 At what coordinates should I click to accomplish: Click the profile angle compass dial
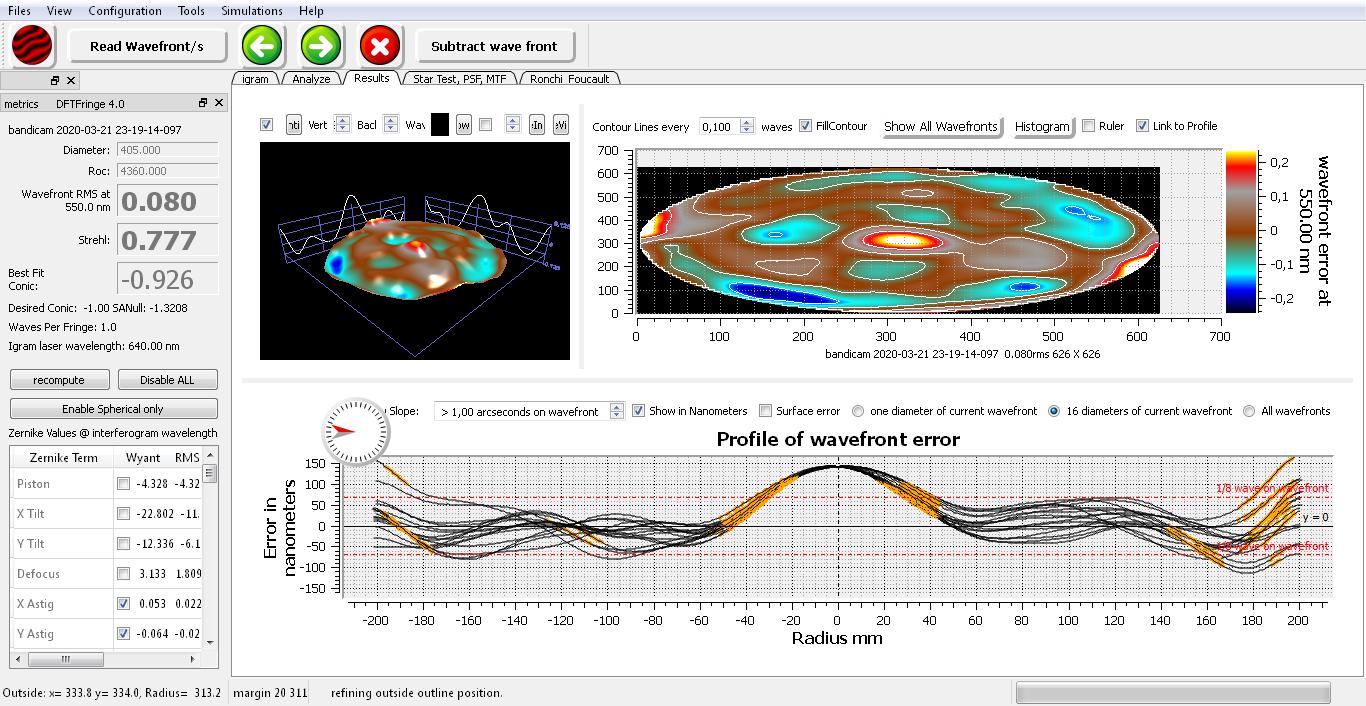[354, 431]
